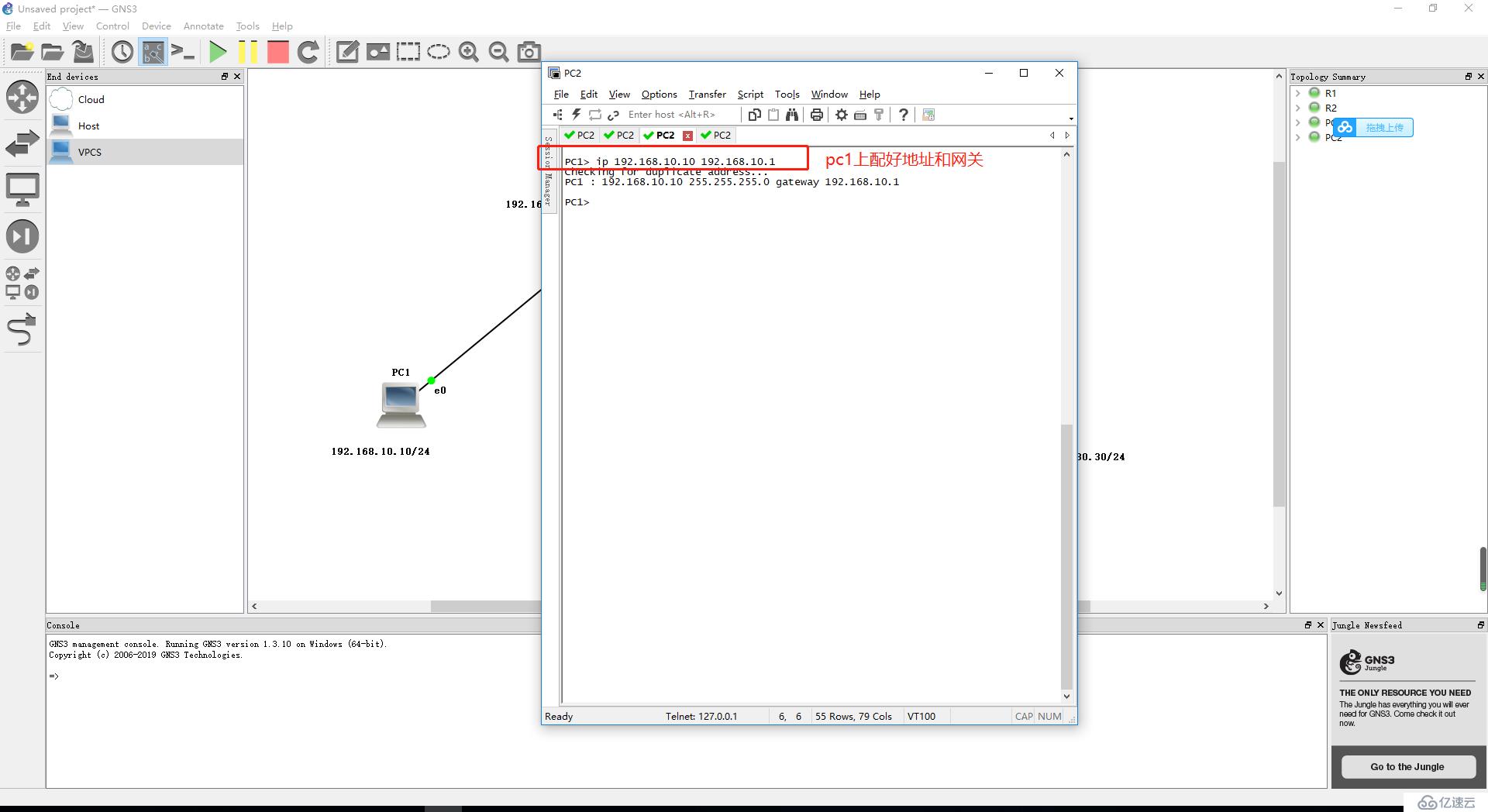
Task: Click the SecureCRT chain-link toolbar icon
Action: click(x=613, y=115)
